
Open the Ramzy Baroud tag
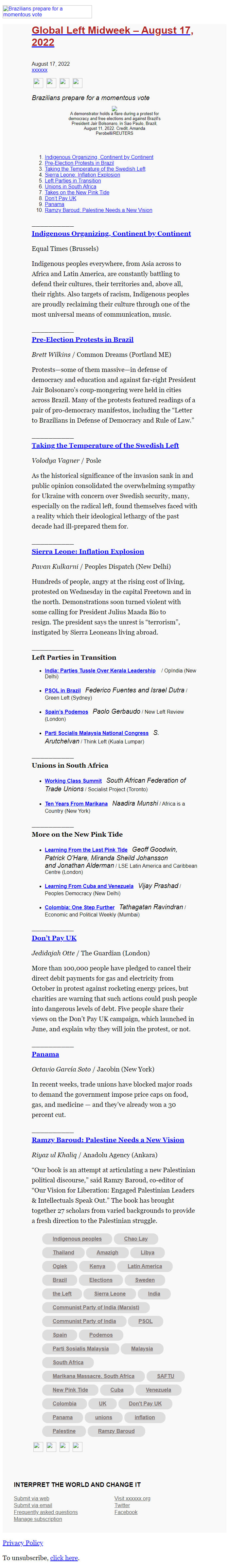[x=116, y=1431]
